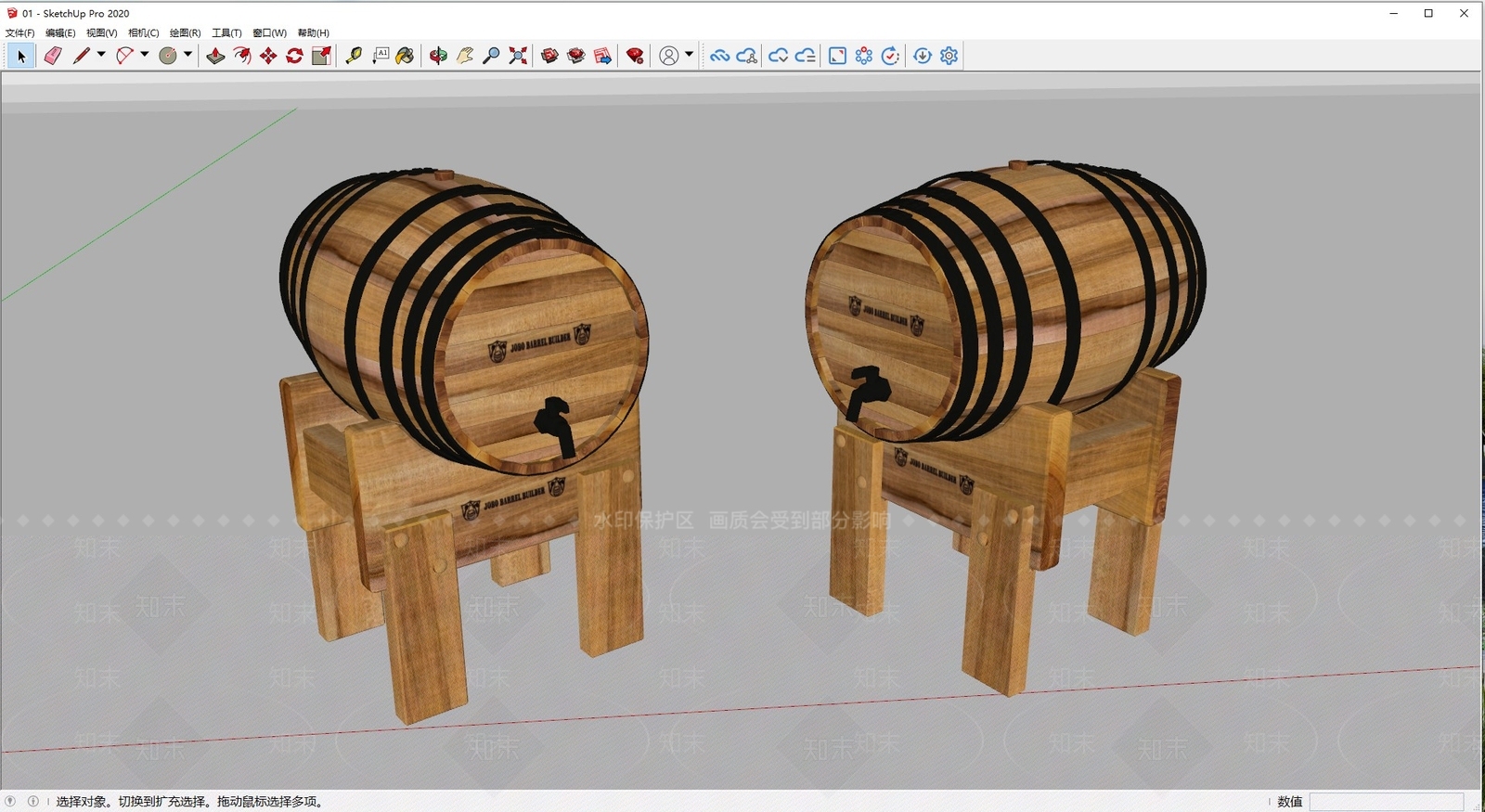Select the arrow Select tool

(x=21, y=56)
